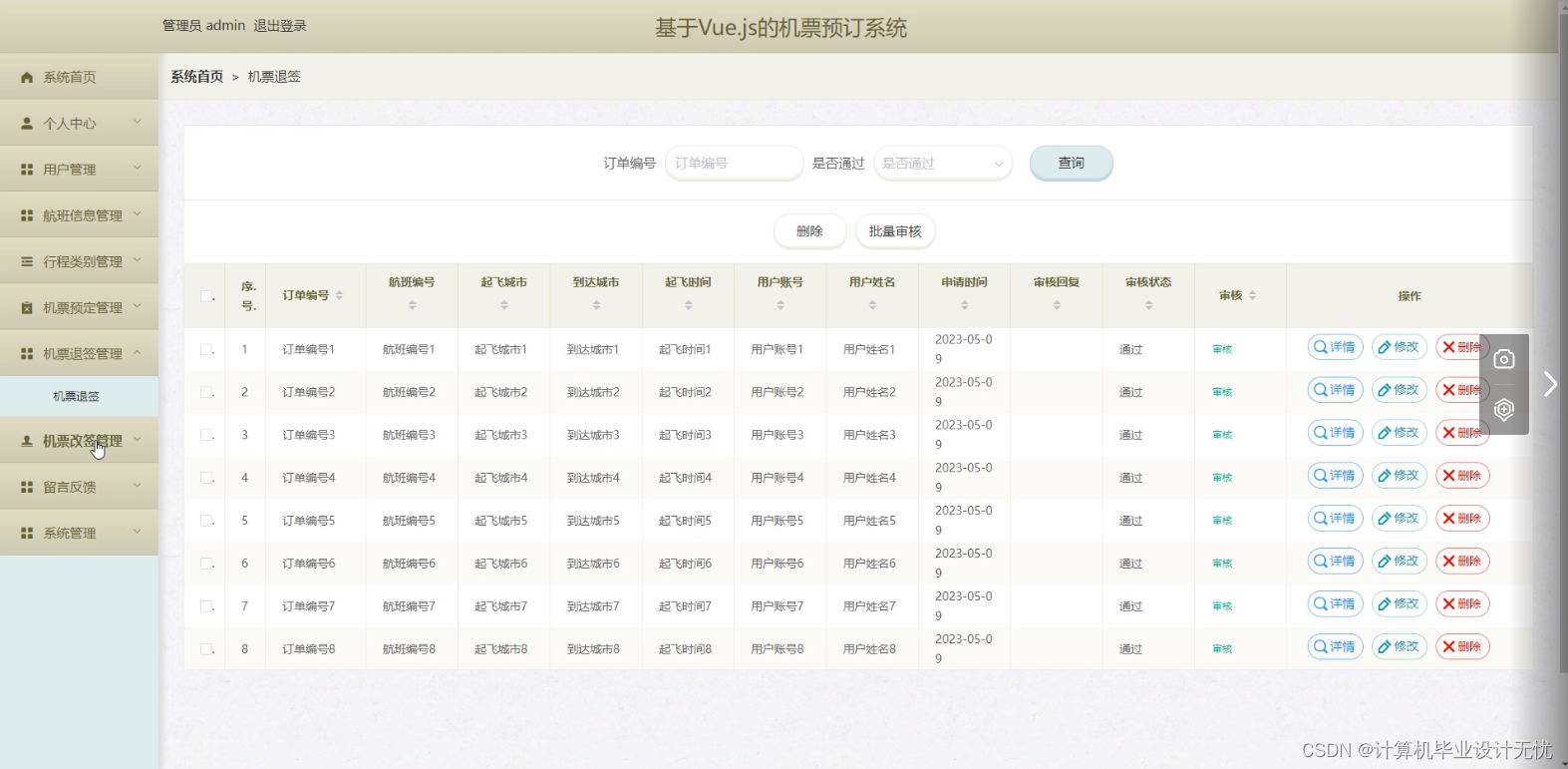Sort by 用户姓名 using the column sort arrows
1568x769 pixels.
(872, 305)
